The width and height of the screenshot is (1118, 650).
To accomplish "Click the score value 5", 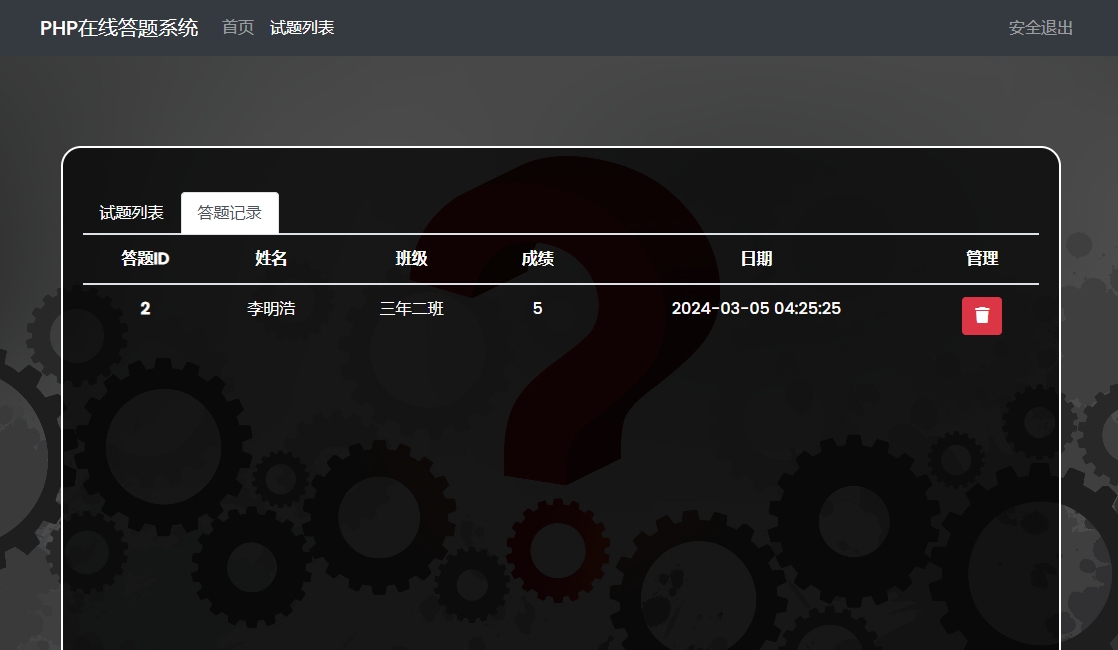I will (x=537, y=309).
